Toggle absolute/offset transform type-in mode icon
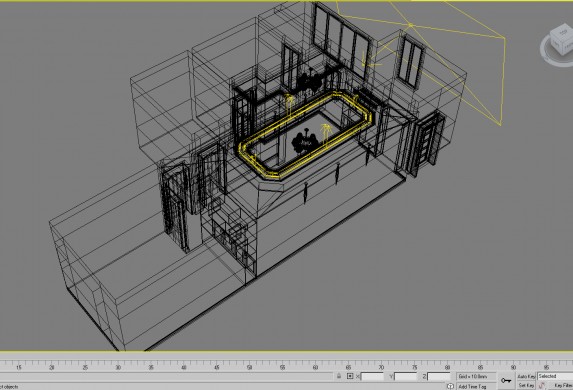Image resolution: width=573 pixels, height=390 pixels. (x=350, y=376)
